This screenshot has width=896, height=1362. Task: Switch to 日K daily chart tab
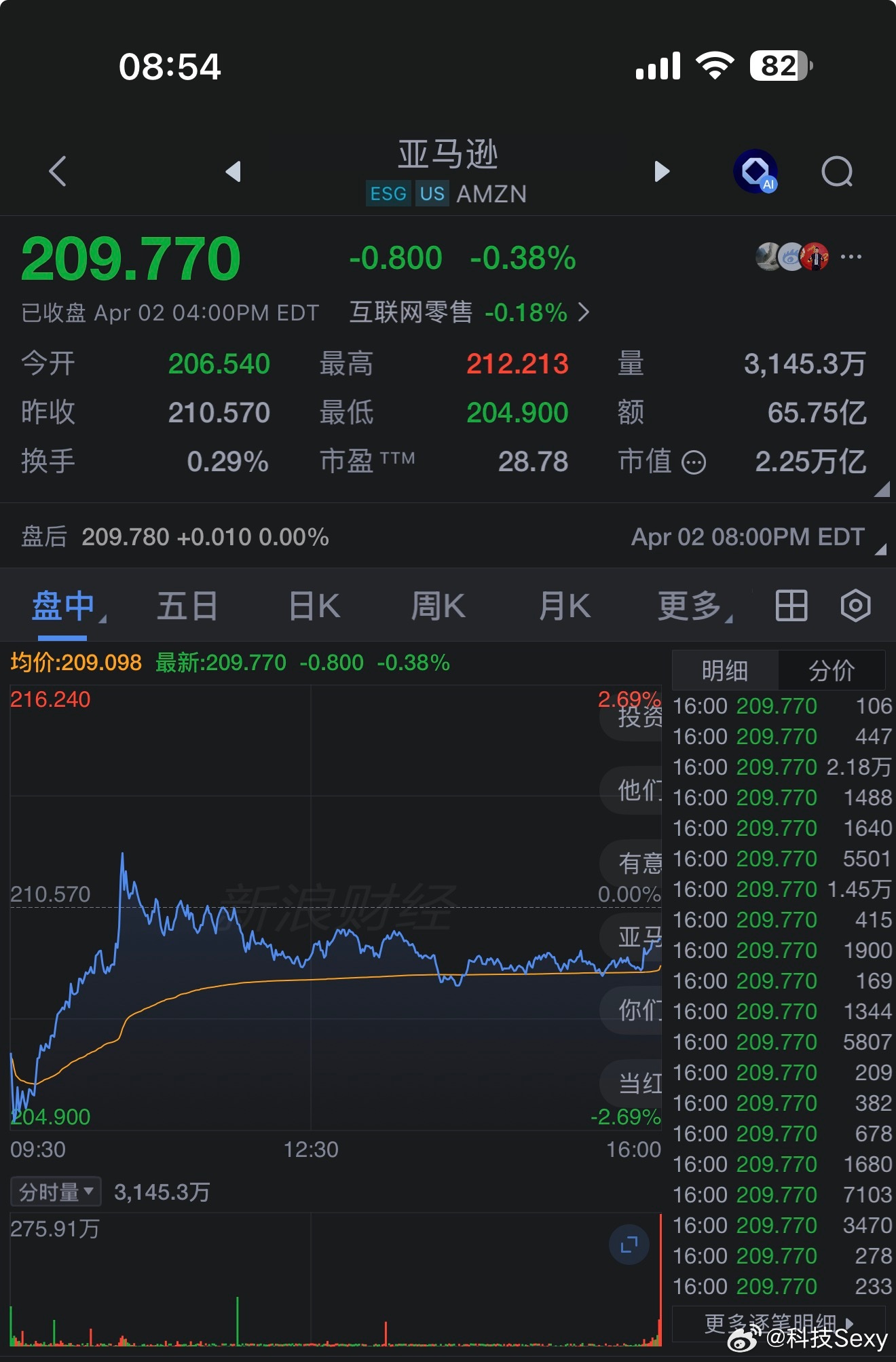(x=314, y=606)
